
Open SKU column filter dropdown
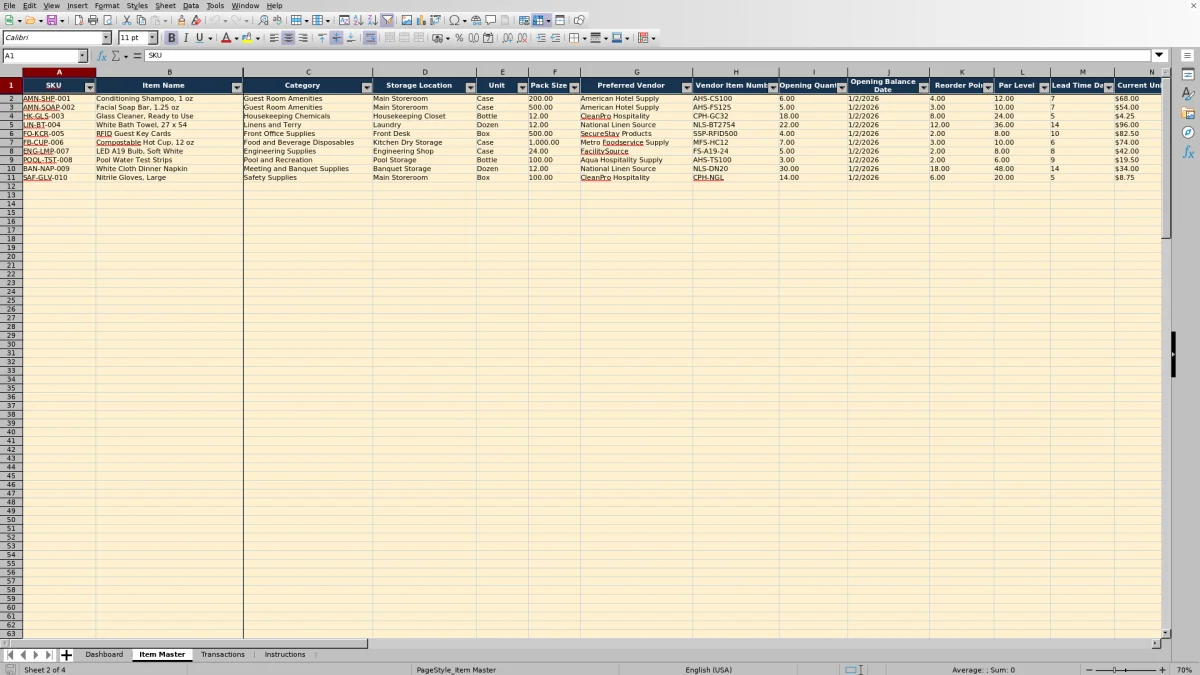[90, 88]
